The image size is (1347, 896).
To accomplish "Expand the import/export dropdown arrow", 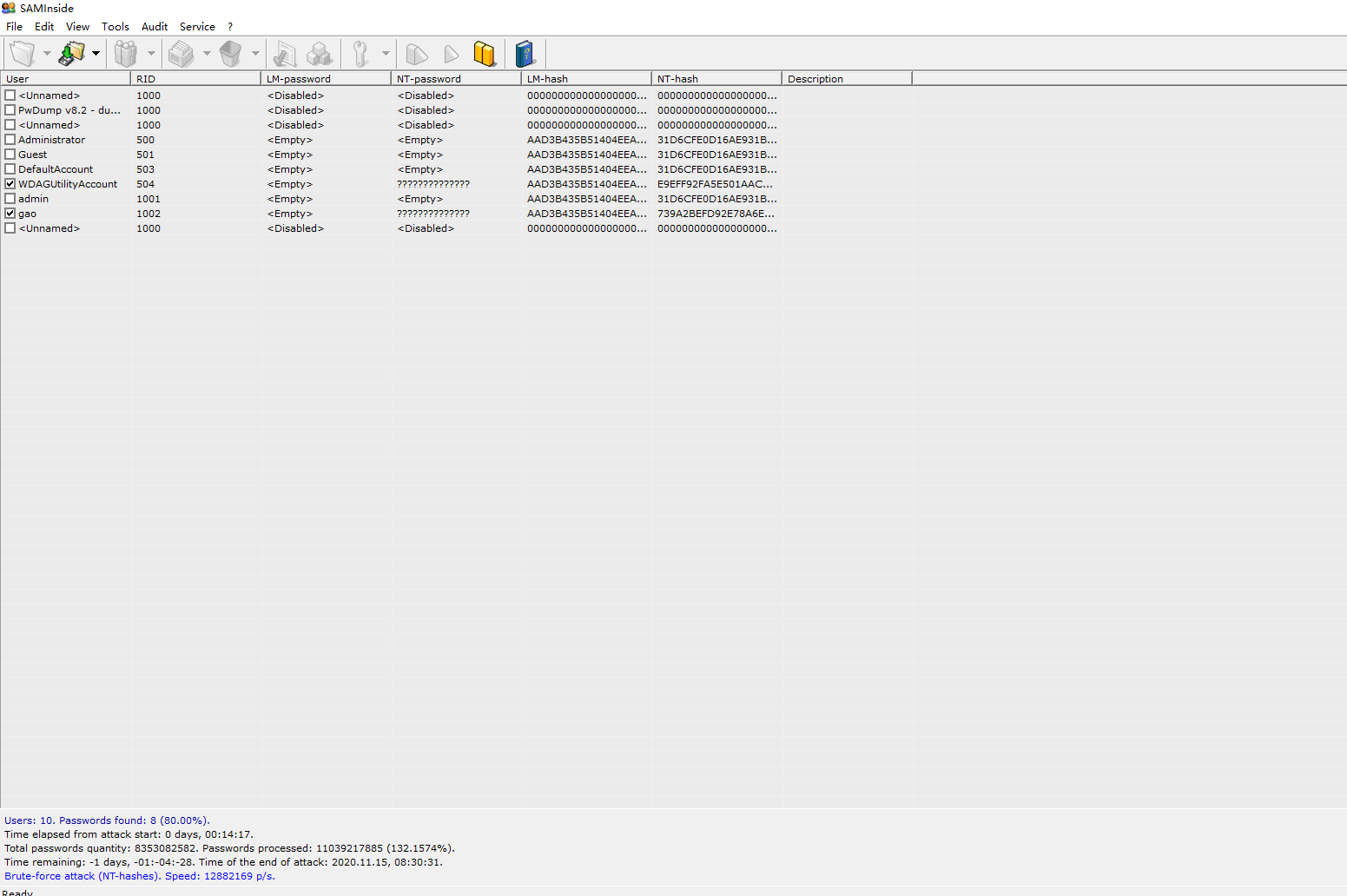I will (96, 54).
